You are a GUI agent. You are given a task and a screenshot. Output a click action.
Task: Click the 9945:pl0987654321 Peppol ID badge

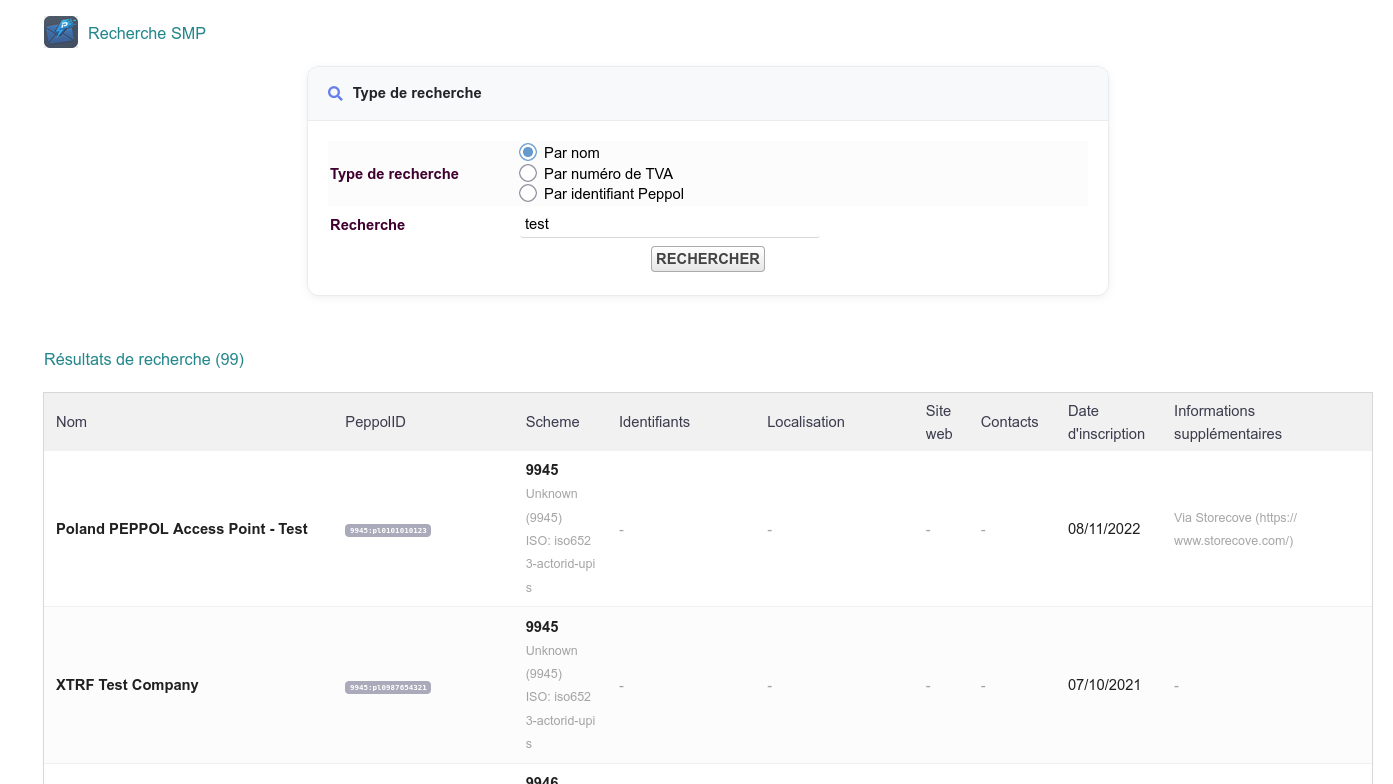(x=388, y=687)
